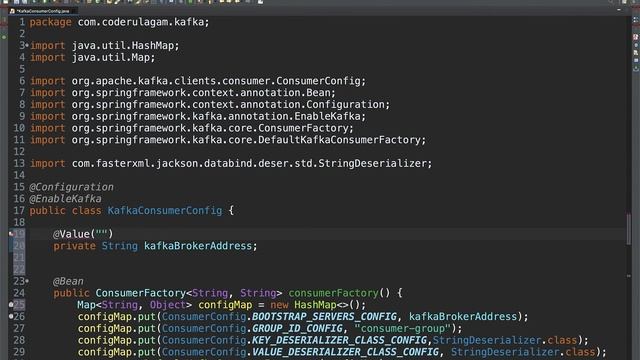The image size is (640, 360).
Task: Click VALUE_DESERIALIZER_CLASS_CONFIG constant
Action: tap(345, 352)
